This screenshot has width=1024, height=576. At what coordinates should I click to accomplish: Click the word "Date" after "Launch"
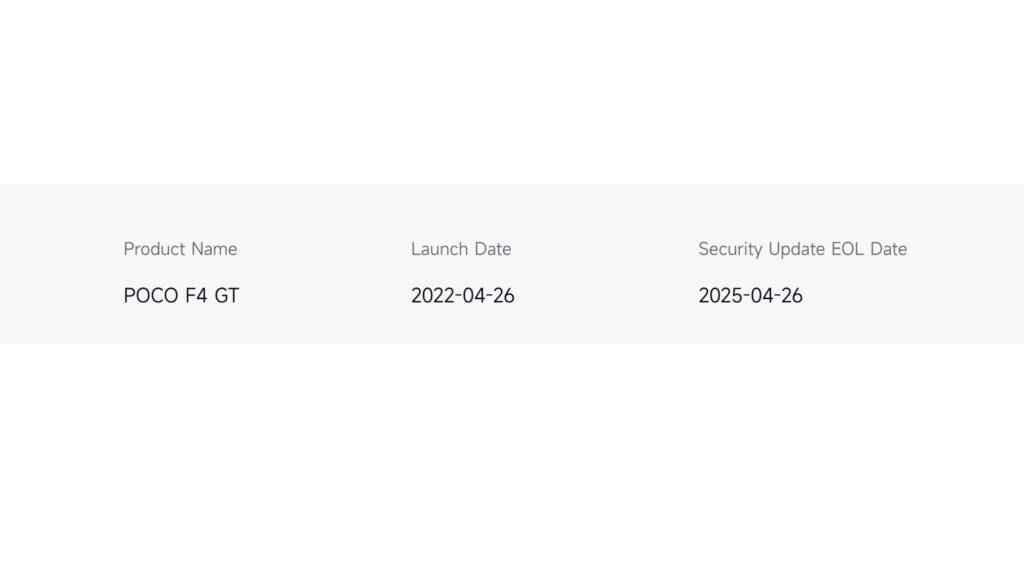click(x=493, y=249)
